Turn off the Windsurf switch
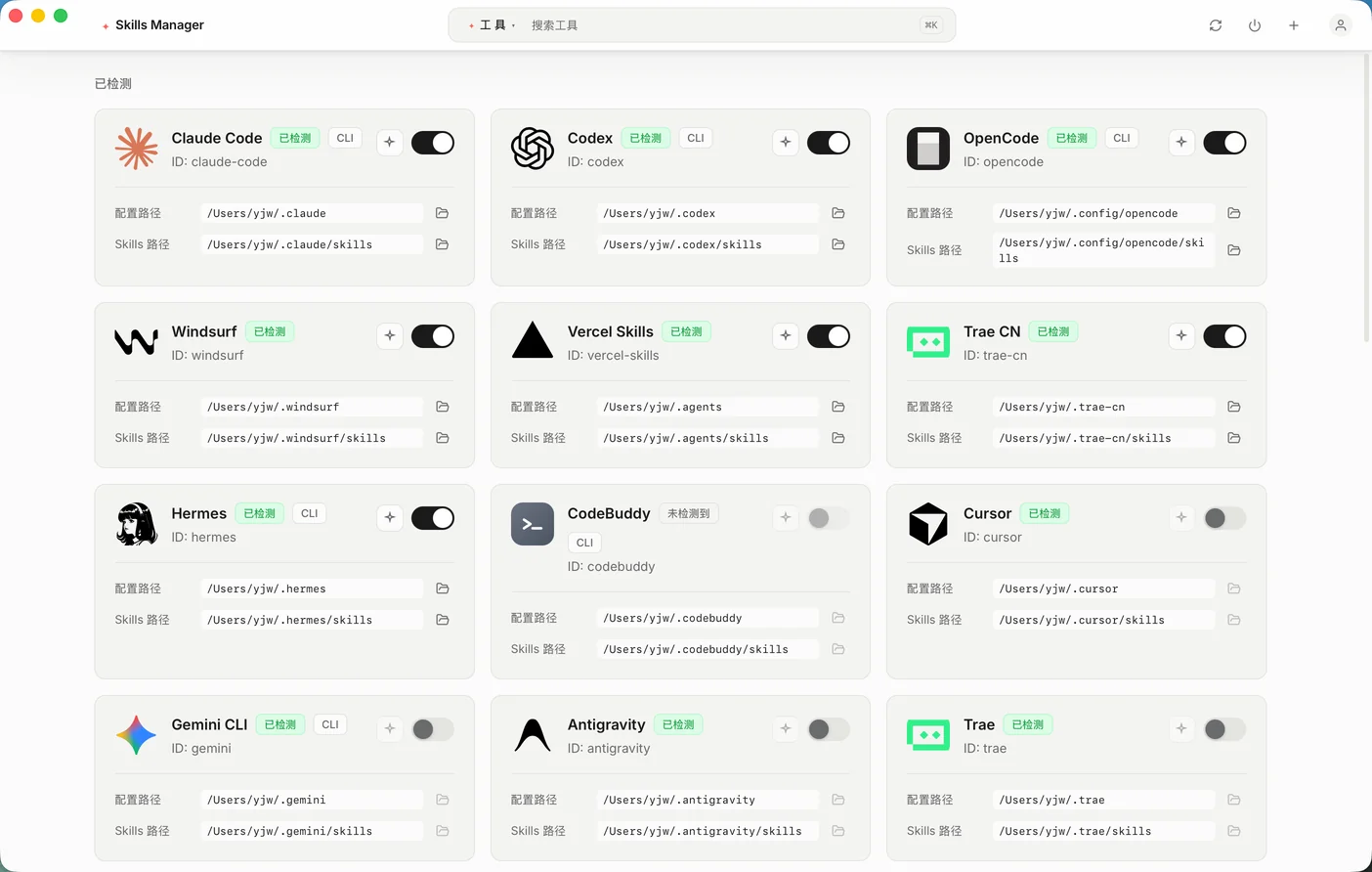 coord(433,336)
